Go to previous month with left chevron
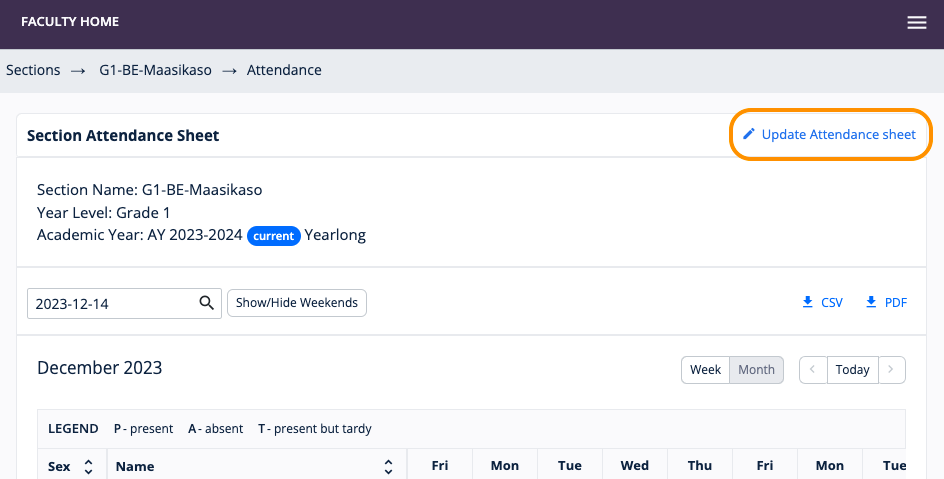The width and height of the screenshot is (944, 479). tap(812, 370)
